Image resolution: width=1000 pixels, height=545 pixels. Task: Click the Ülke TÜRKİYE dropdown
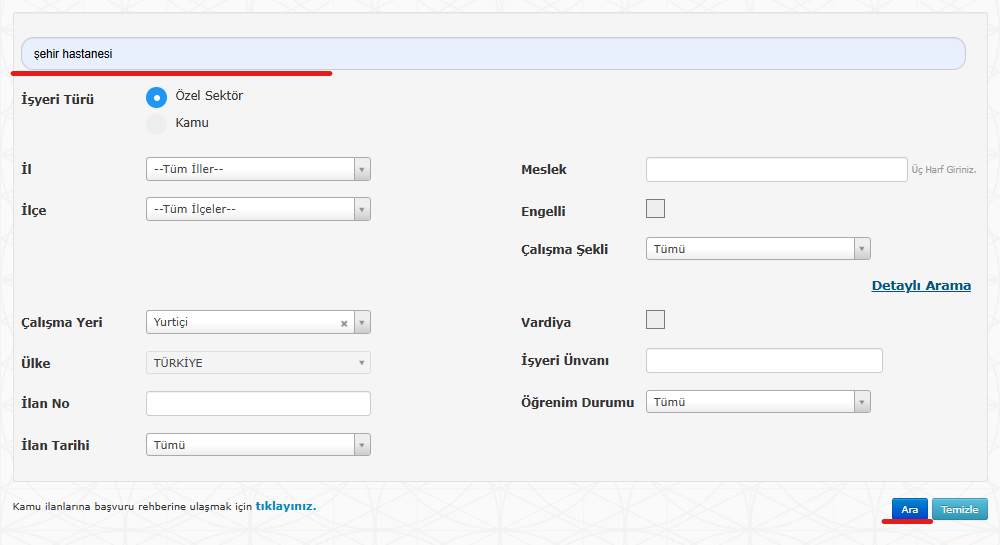pos(258,363)
